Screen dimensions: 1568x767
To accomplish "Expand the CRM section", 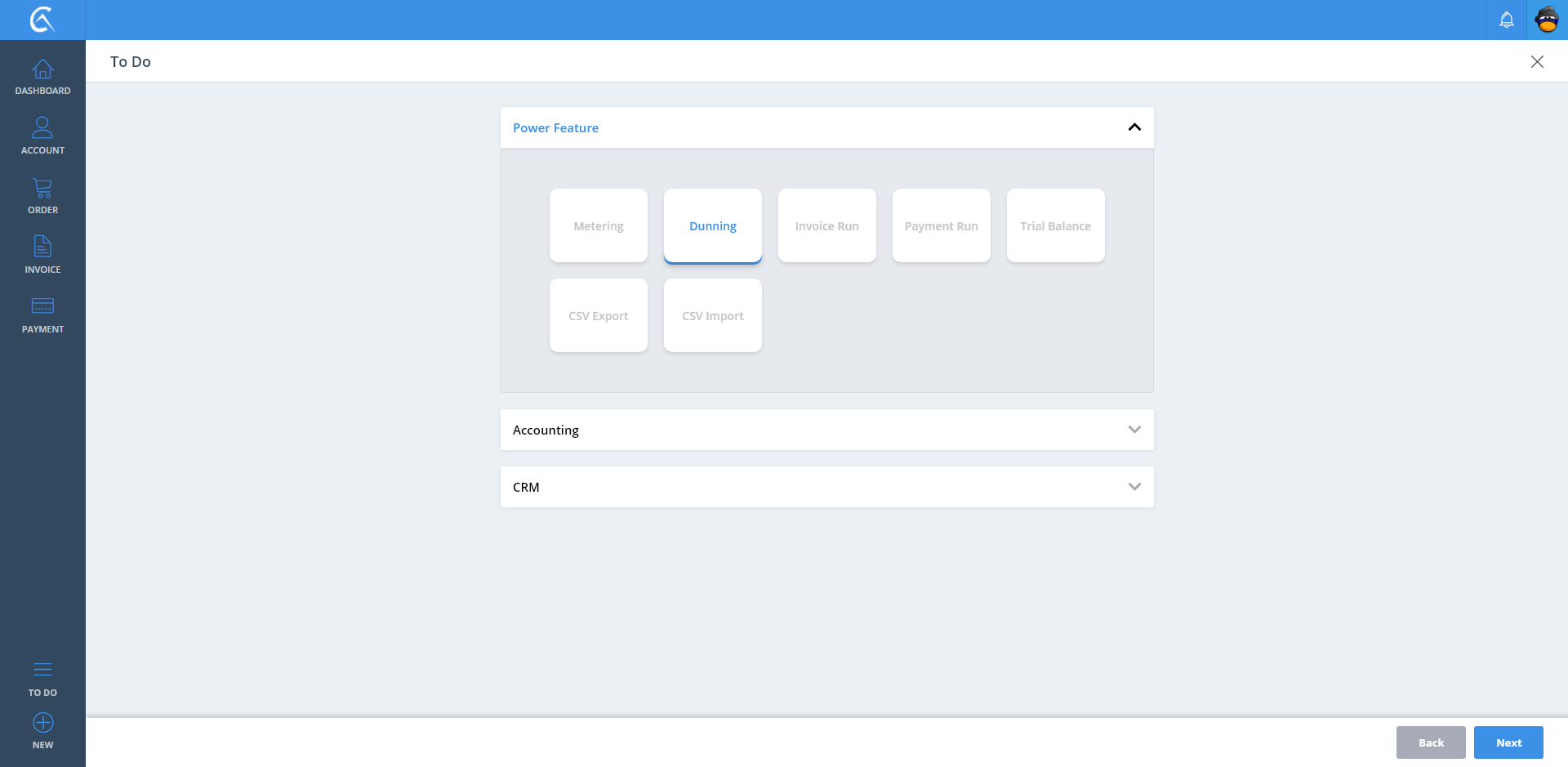I will pyautogui.click(x=1134, y=487).
